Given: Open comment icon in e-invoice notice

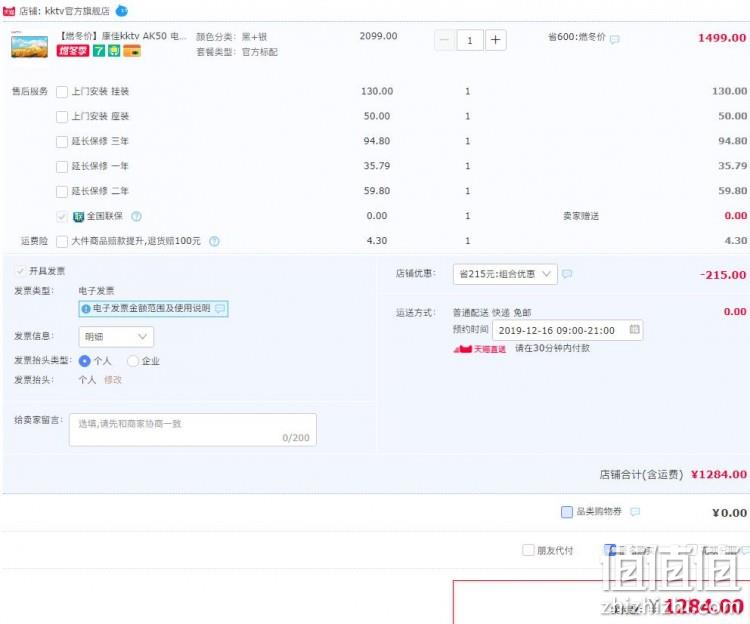Looking at the screenshot, I should click(x=220, y=308).
